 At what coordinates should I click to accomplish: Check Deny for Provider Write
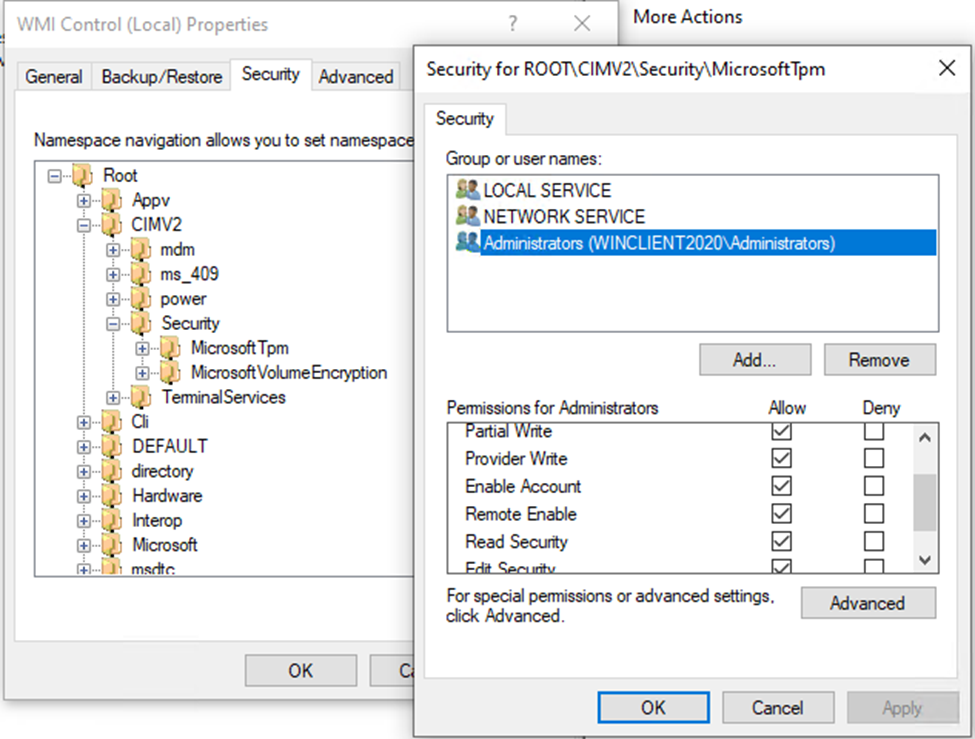tap(874, 459)
